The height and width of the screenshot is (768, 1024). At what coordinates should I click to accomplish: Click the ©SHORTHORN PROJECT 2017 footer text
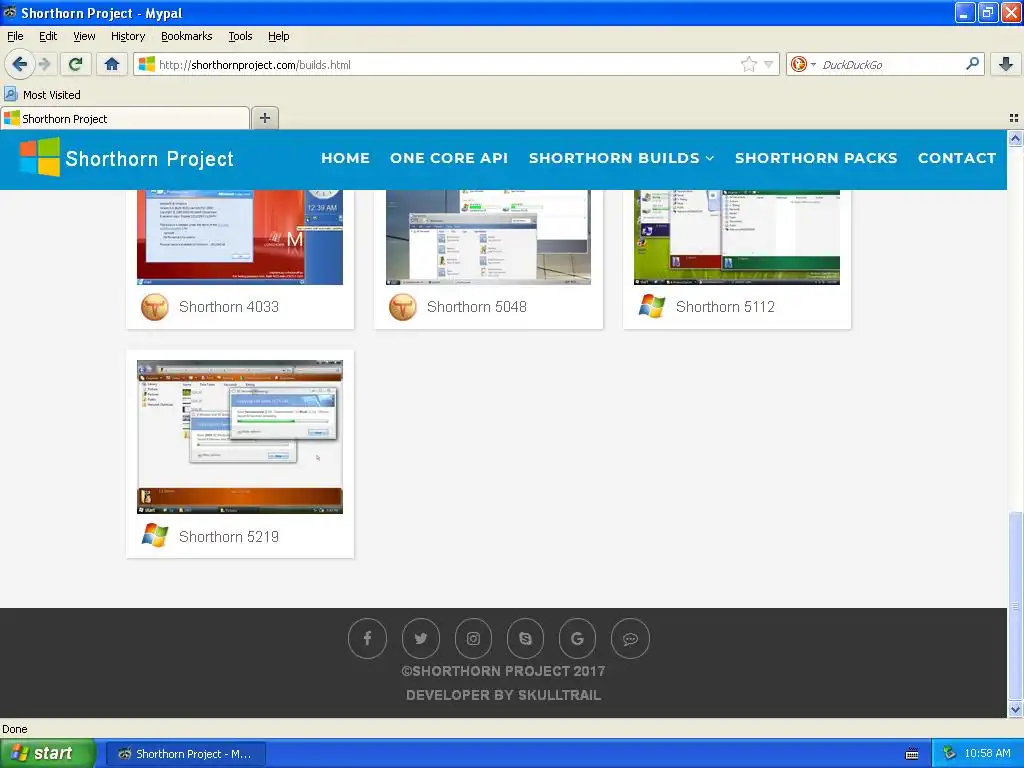503,671
